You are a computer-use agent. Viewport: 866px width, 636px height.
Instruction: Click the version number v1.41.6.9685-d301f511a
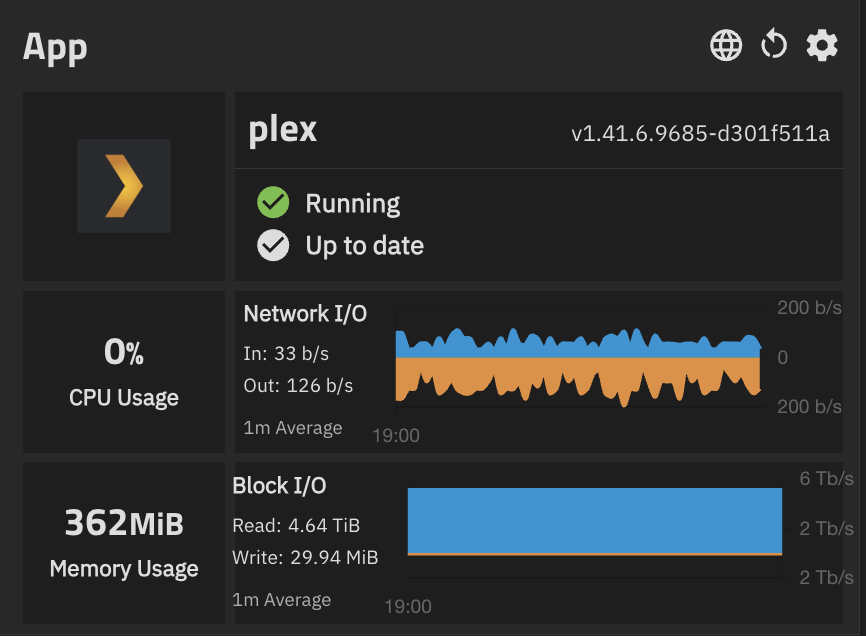click(x=700, y=134)
